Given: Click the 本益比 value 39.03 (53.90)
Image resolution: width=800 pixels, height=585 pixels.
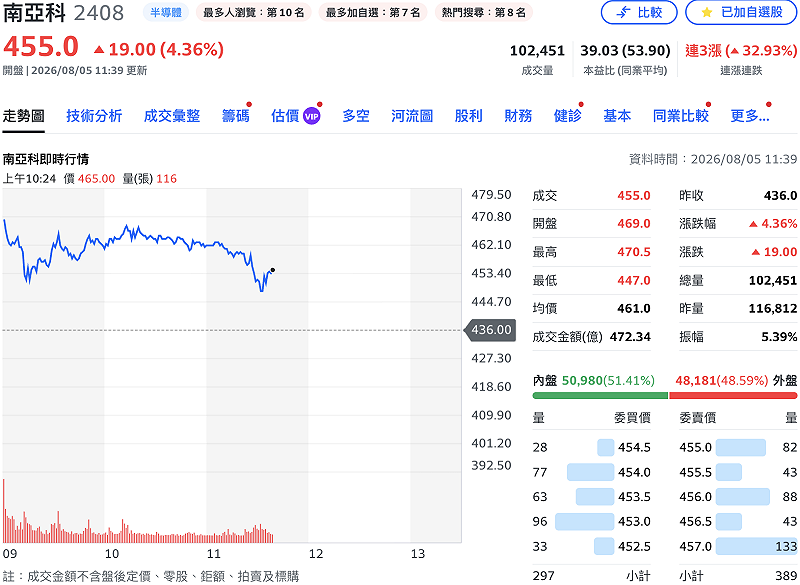Looking at the screenshot, I should pyautogui.click(x=625, y=51).
